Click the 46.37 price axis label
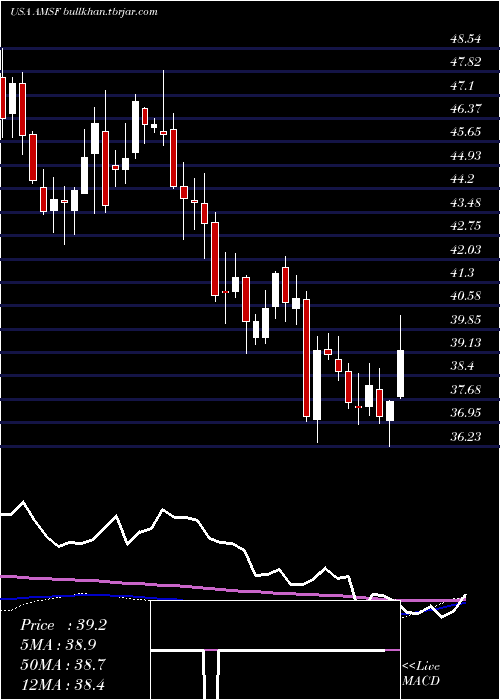 (466, 109)
